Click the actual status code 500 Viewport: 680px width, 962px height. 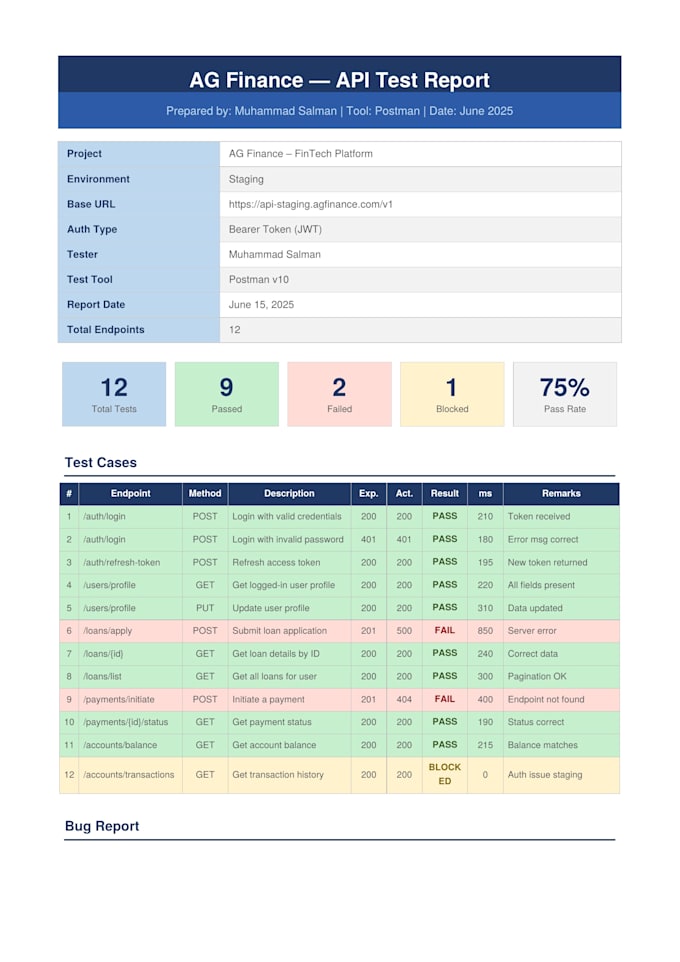404,631
